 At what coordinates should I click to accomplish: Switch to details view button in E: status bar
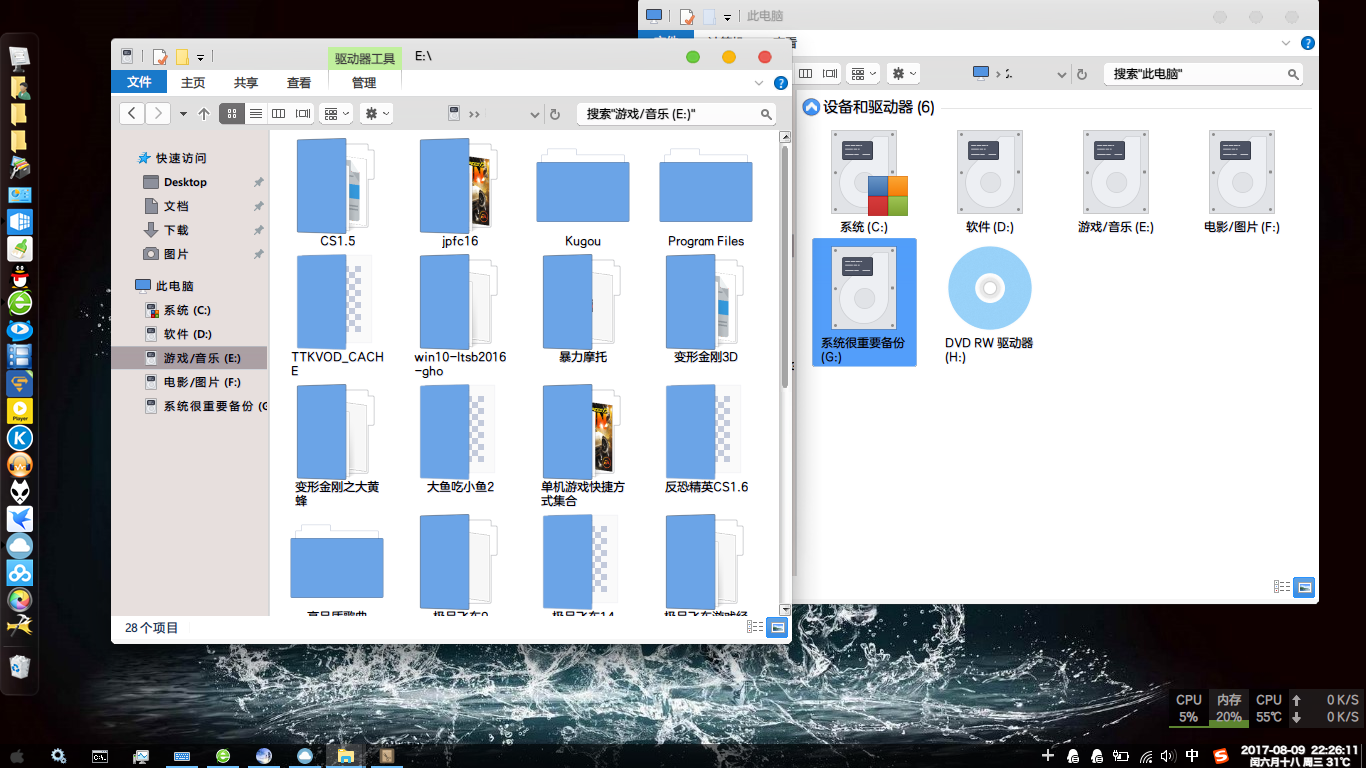coord(755,627)
